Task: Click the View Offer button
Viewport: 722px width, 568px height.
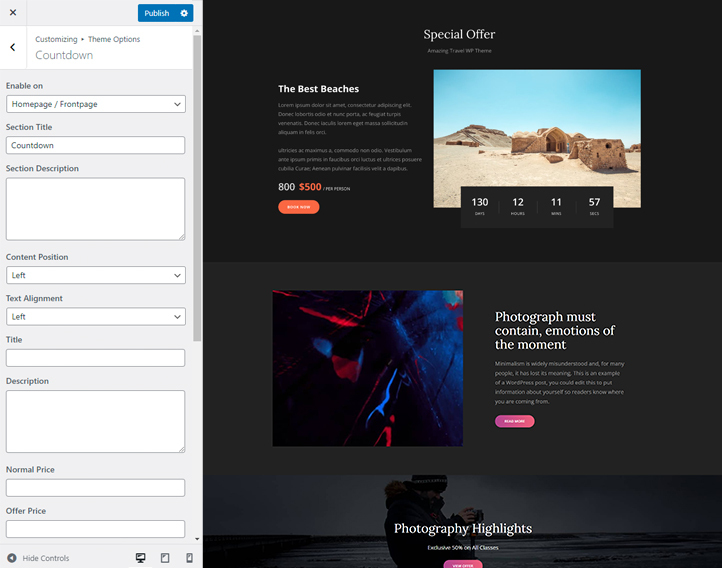Action: point(463,564)
